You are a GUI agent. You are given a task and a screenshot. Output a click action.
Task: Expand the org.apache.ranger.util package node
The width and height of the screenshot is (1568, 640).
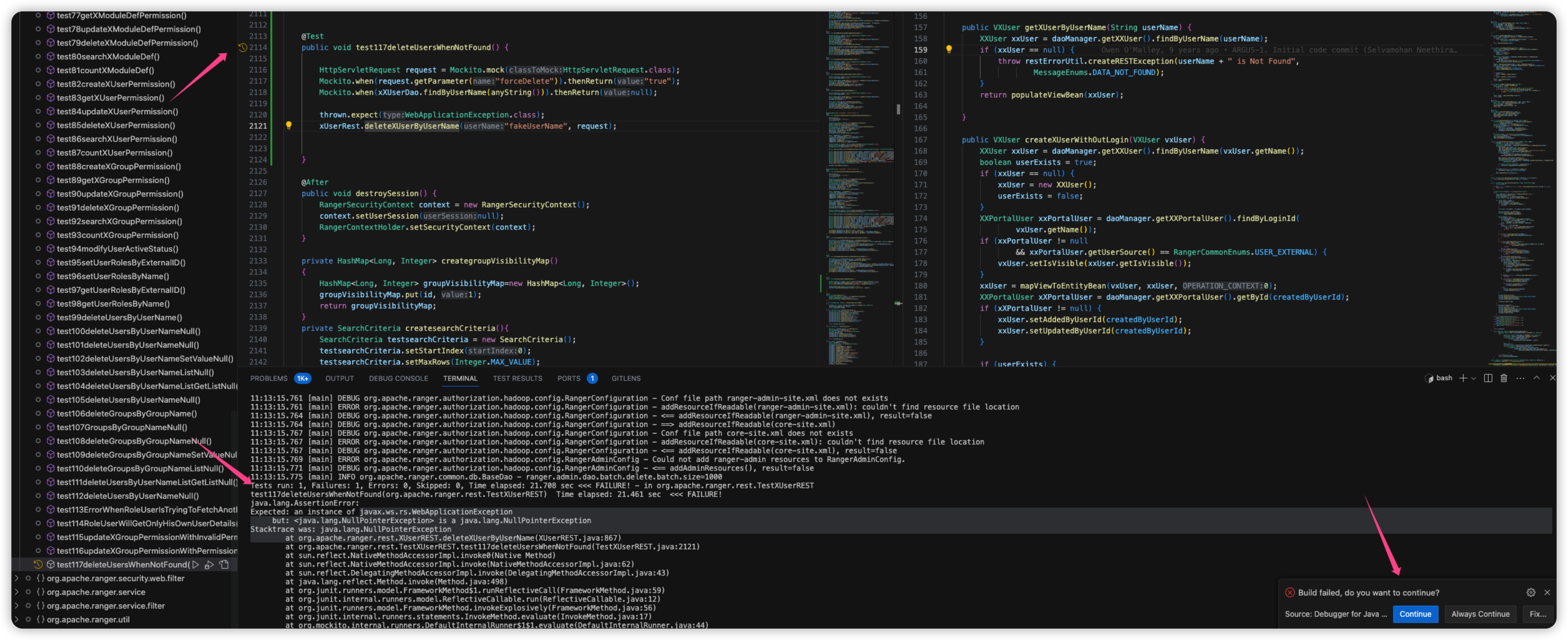17,619
